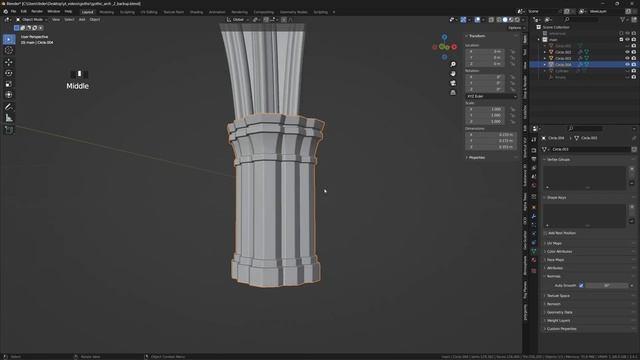
Task: Switch to the Shading workspace tab
Action: (196, 12)
